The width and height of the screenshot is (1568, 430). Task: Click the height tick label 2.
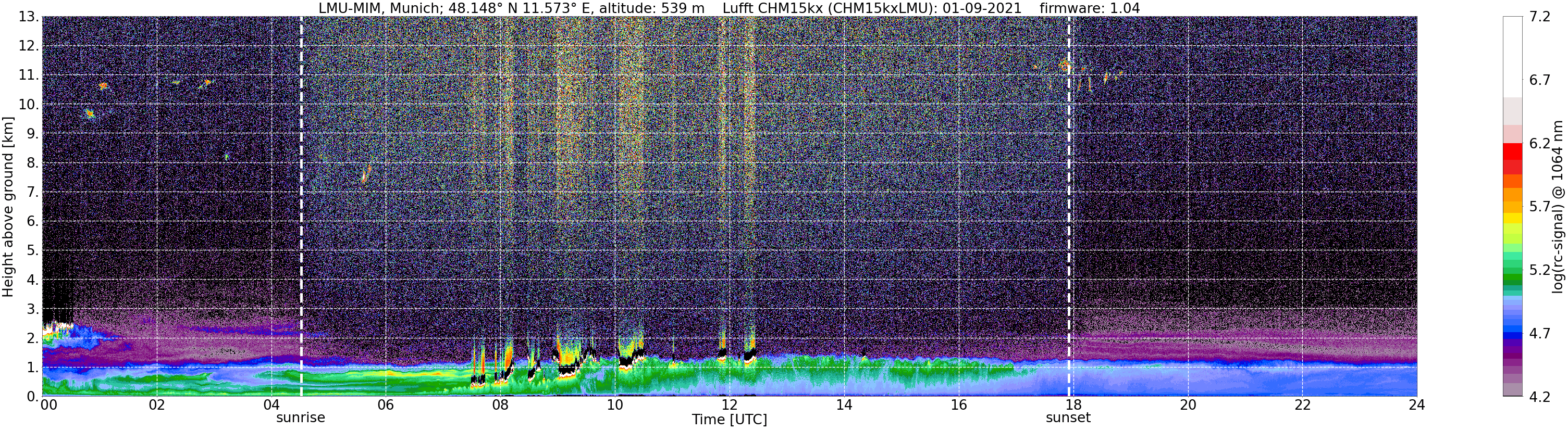(33, 338)
